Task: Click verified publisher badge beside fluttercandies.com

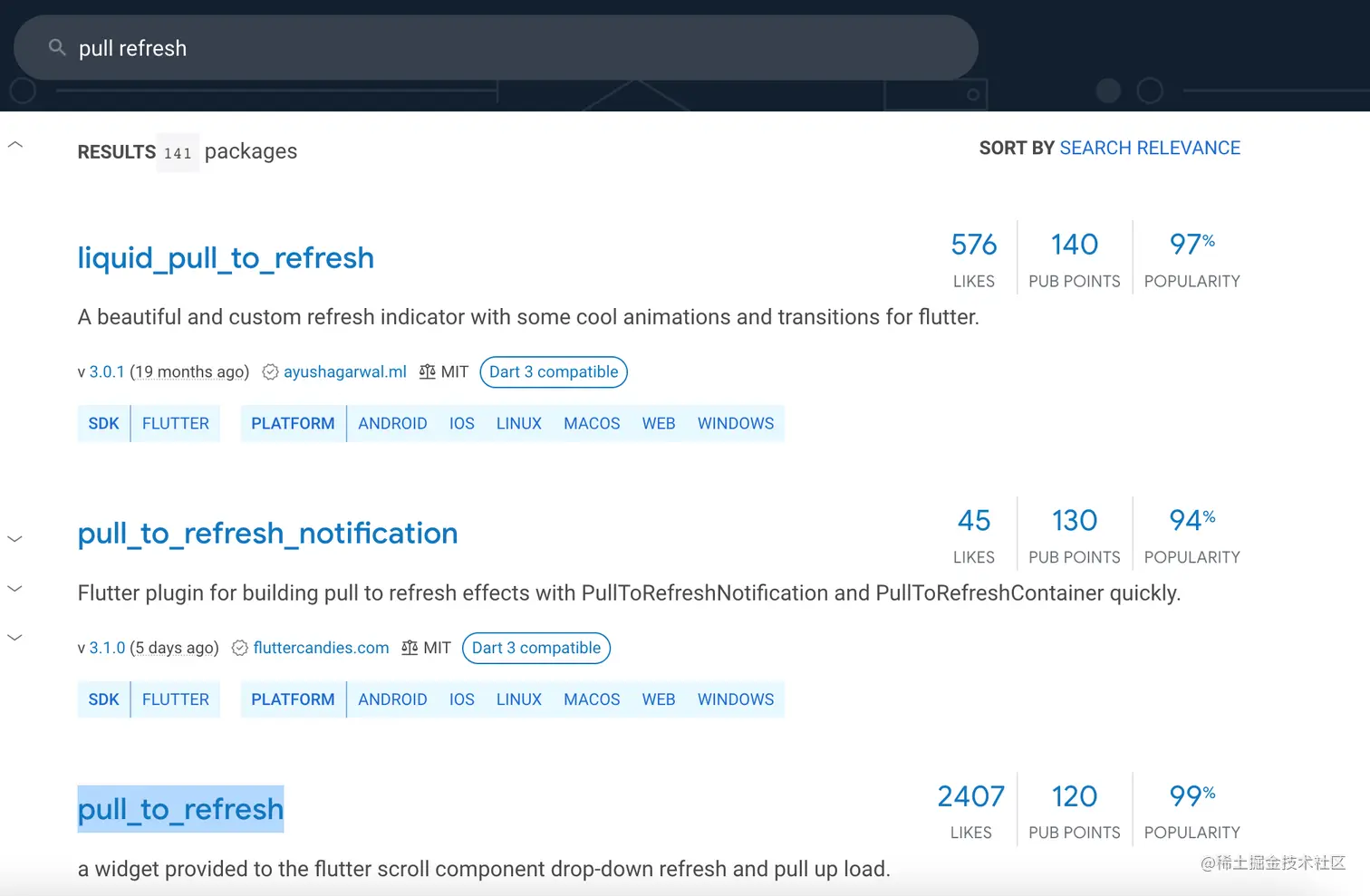Action: tap(240, 649)
